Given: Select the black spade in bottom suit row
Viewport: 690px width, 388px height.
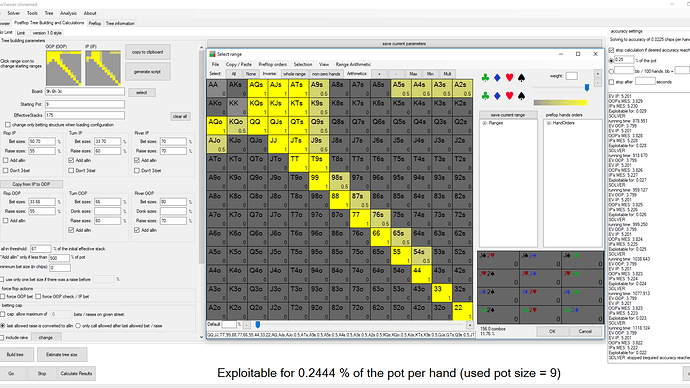Looking at the screenshot, I should (521, 95).
